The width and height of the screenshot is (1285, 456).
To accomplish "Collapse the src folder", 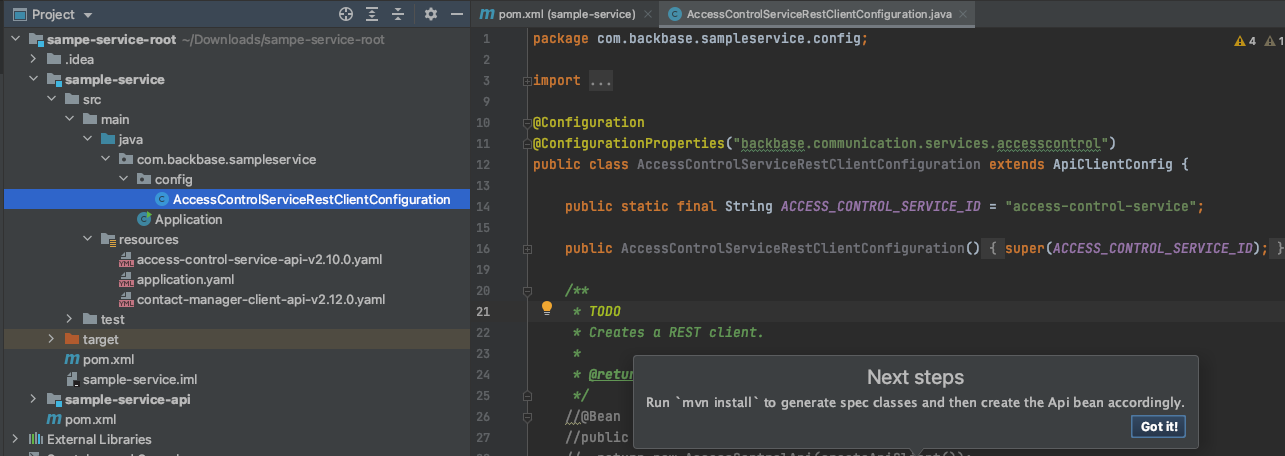I will point(52,99).
